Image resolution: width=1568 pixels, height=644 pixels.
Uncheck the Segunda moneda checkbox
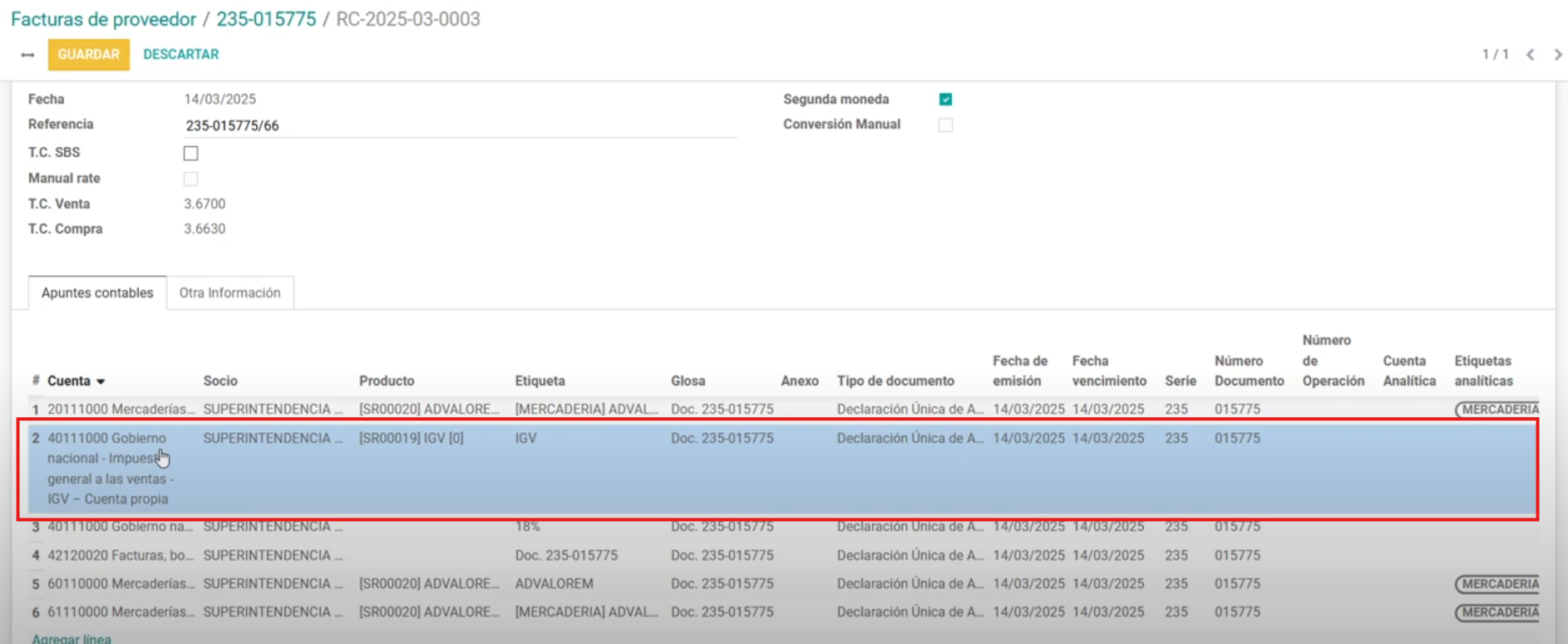tap(945, 100)
